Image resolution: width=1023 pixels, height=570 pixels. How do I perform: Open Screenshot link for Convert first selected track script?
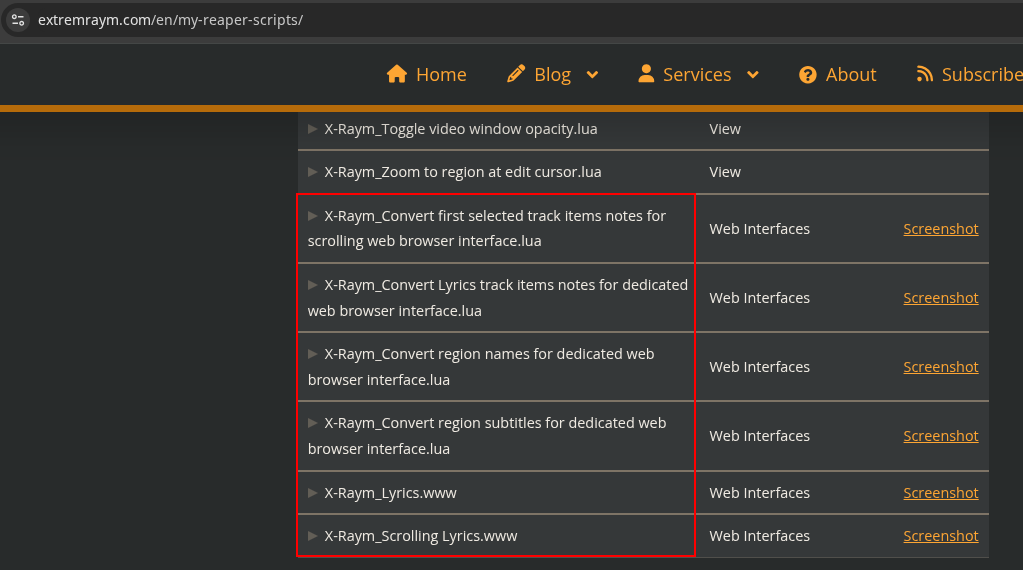pyautogui.click(x=940, y=229)
